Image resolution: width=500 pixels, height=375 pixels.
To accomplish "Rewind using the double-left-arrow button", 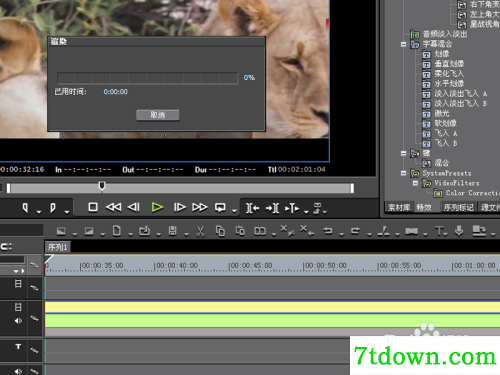I will (x=113, y=207).
